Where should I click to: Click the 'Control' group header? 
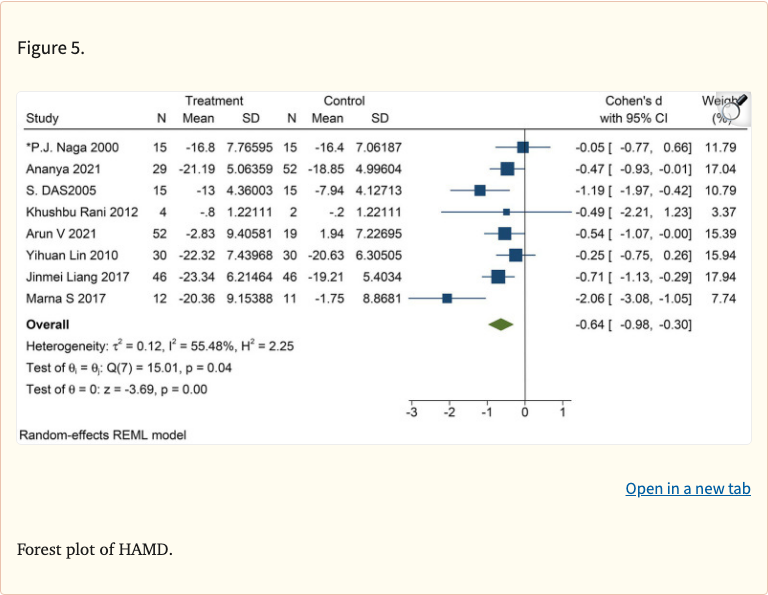[x=344, y=101]
